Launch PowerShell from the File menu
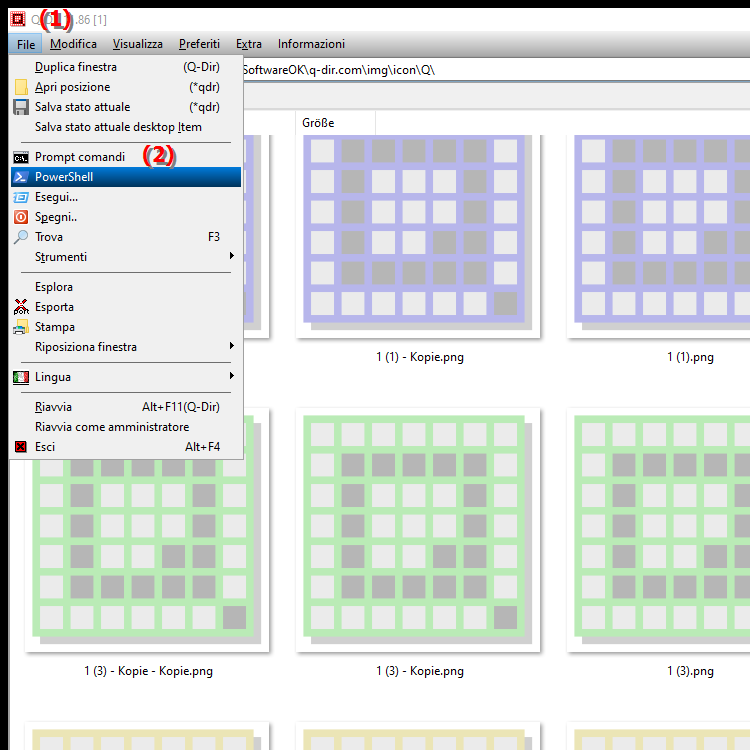Image resolution: width=750 pixels, height=750 pixels. coord(126,177)
